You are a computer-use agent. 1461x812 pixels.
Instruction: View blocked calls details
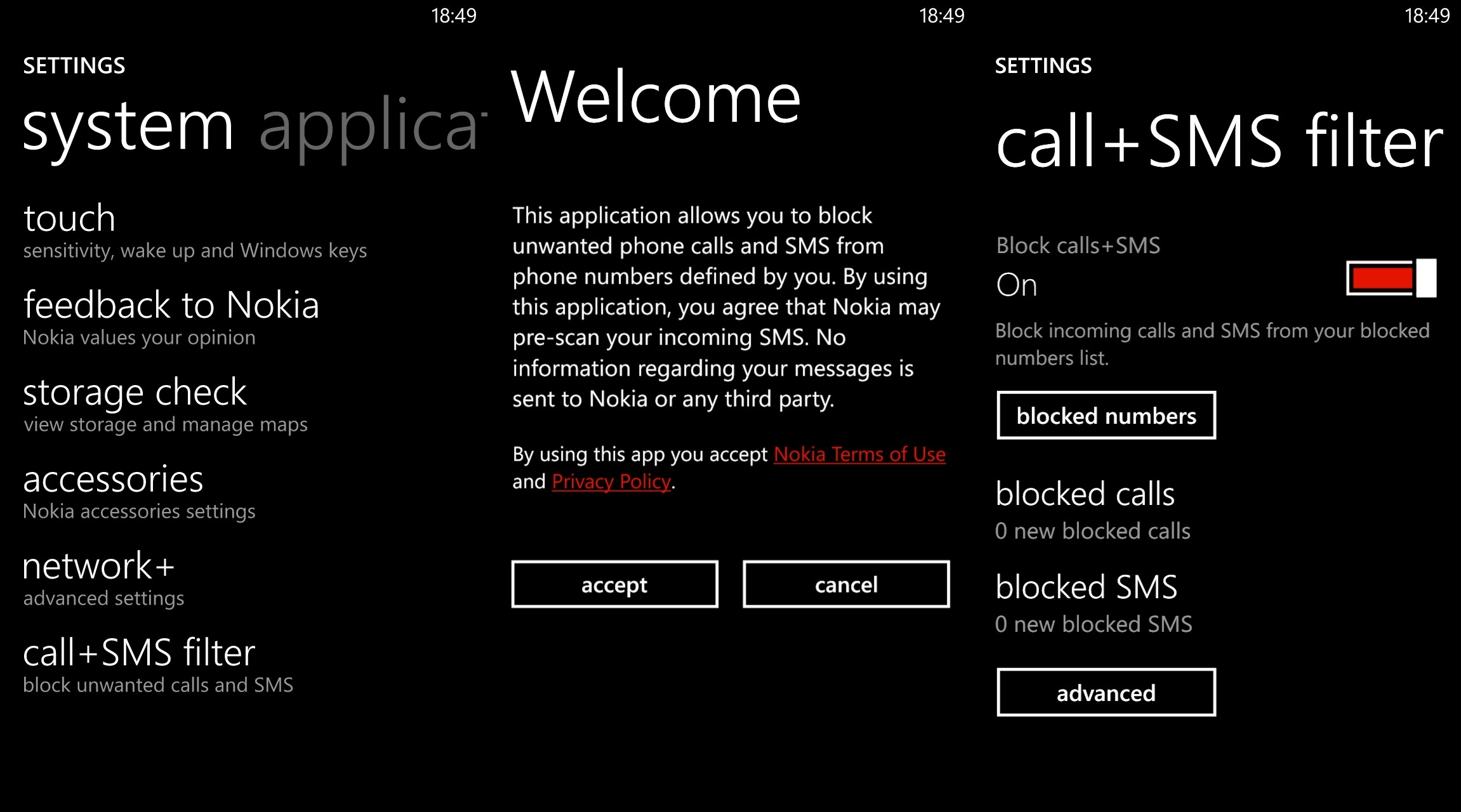1085,494
